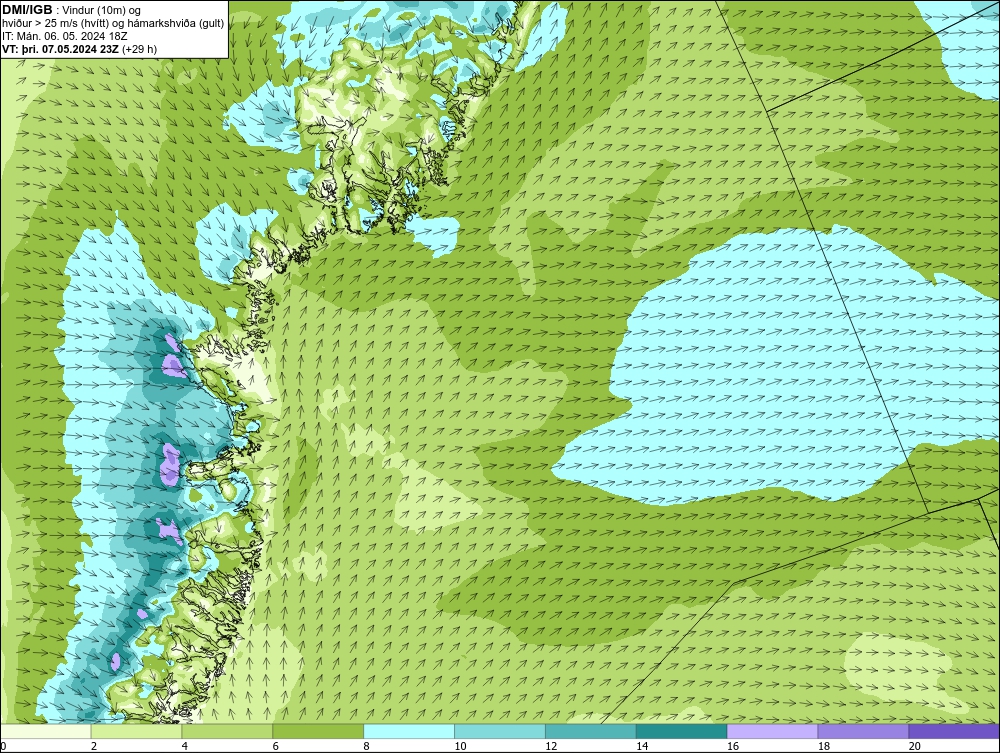Screen dimensions: 1000x753
Task: Click the above 20 m/s dark purple swatch
Action: point(954,731)
